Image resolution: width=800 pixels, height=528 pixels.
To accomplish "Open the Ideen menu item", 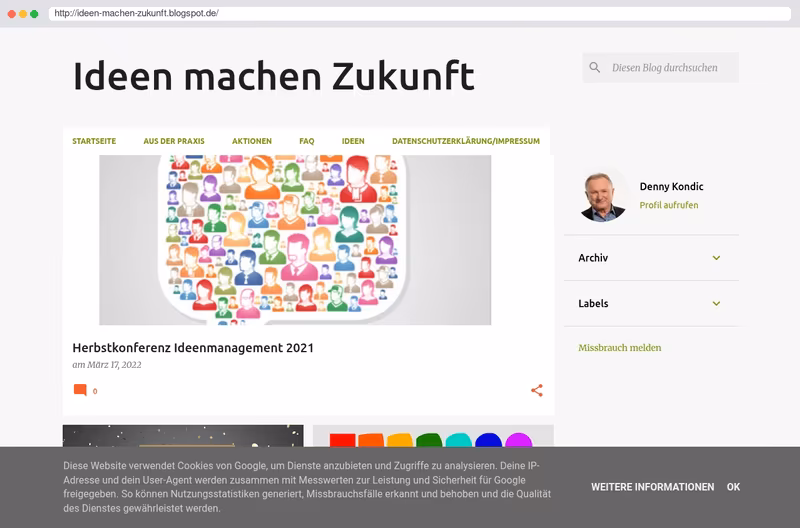I will click(x=353, y=141).
